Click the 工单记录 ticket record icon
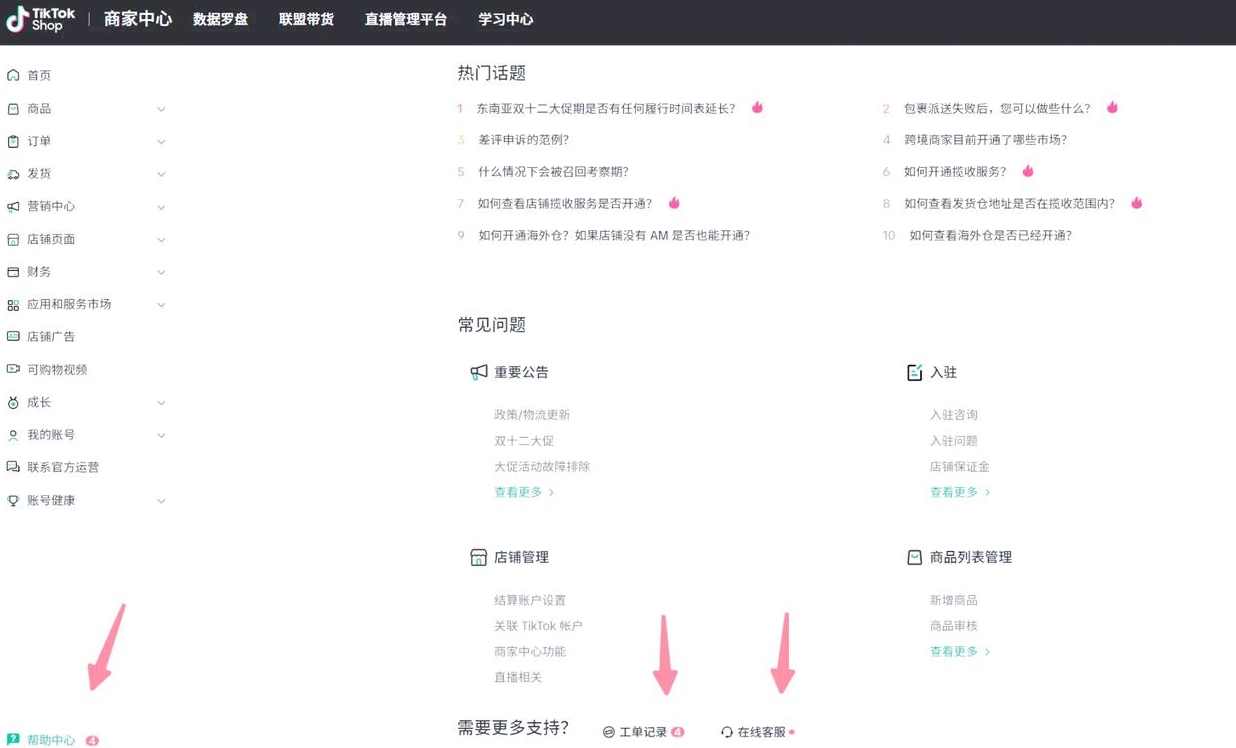 [607, 731]
